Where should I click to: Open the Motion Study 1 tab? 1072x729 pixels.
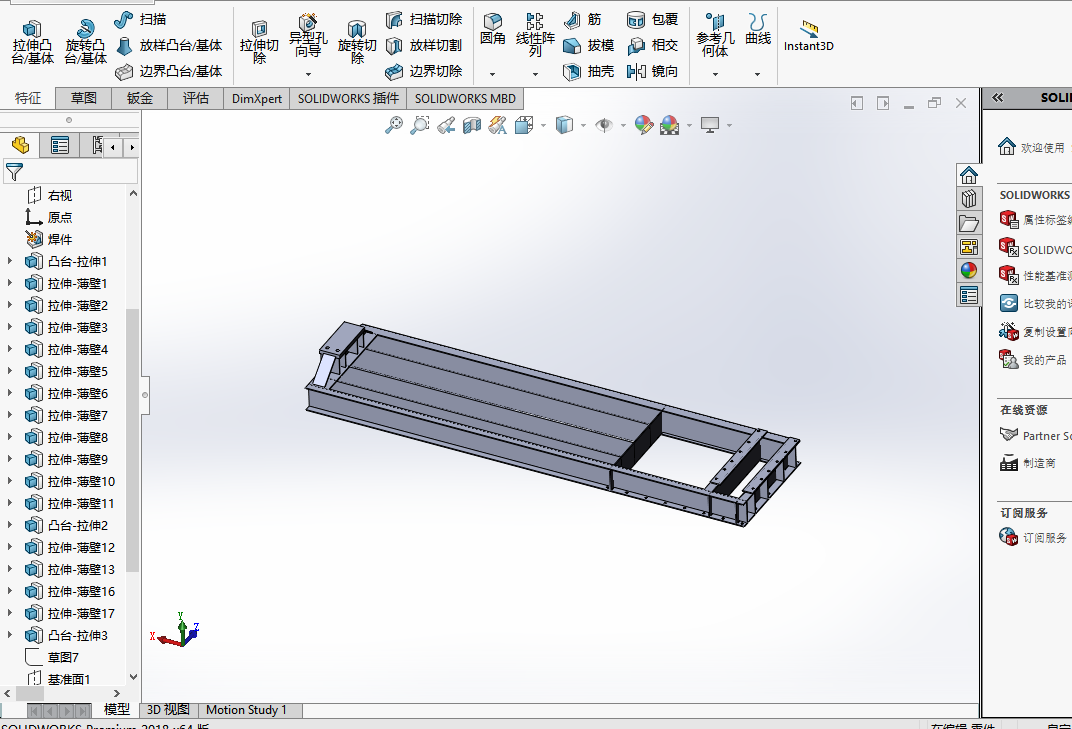(246, 710)
